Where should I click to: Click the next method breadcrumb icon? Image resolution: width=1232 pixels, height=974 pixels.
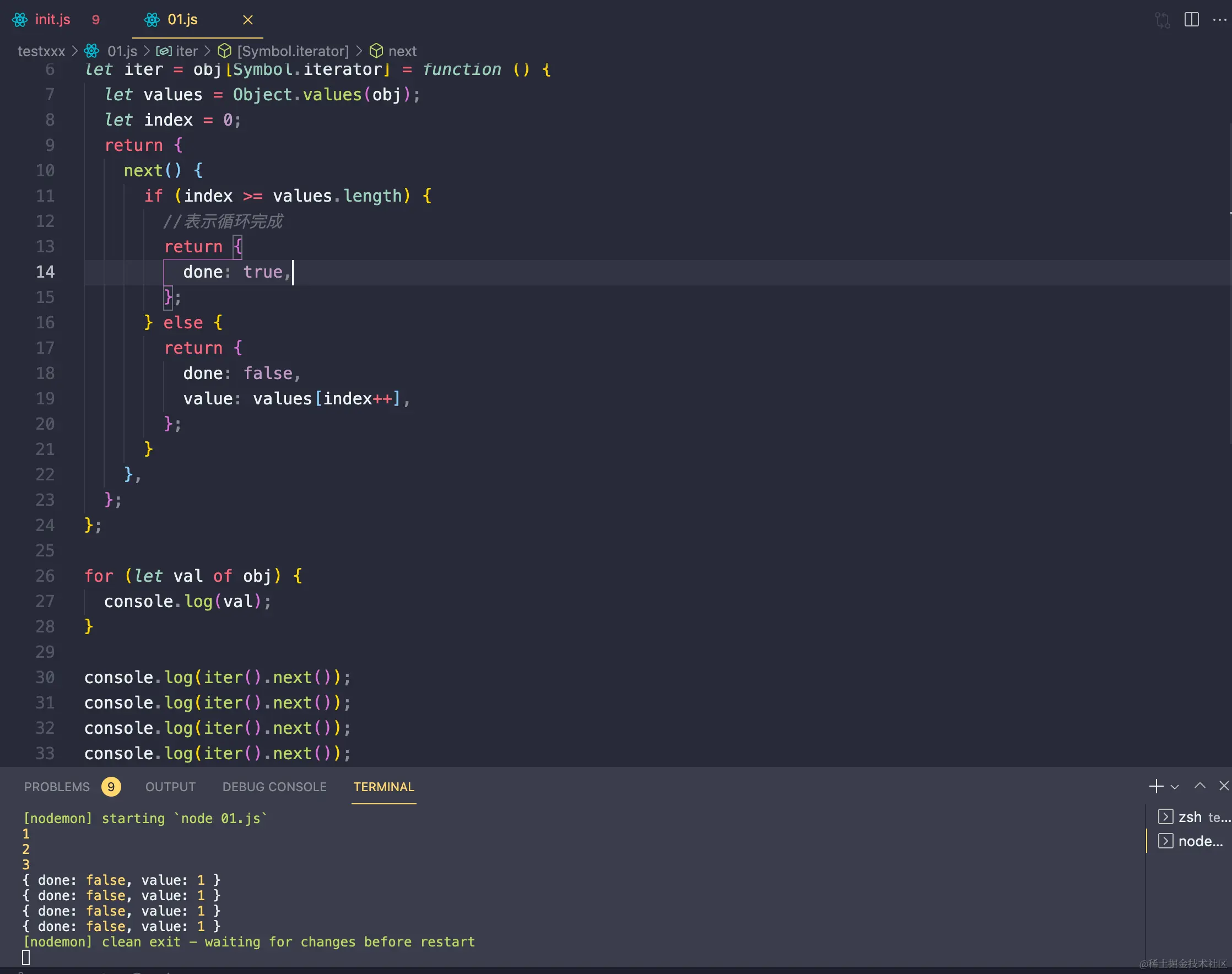click(376, 51)
